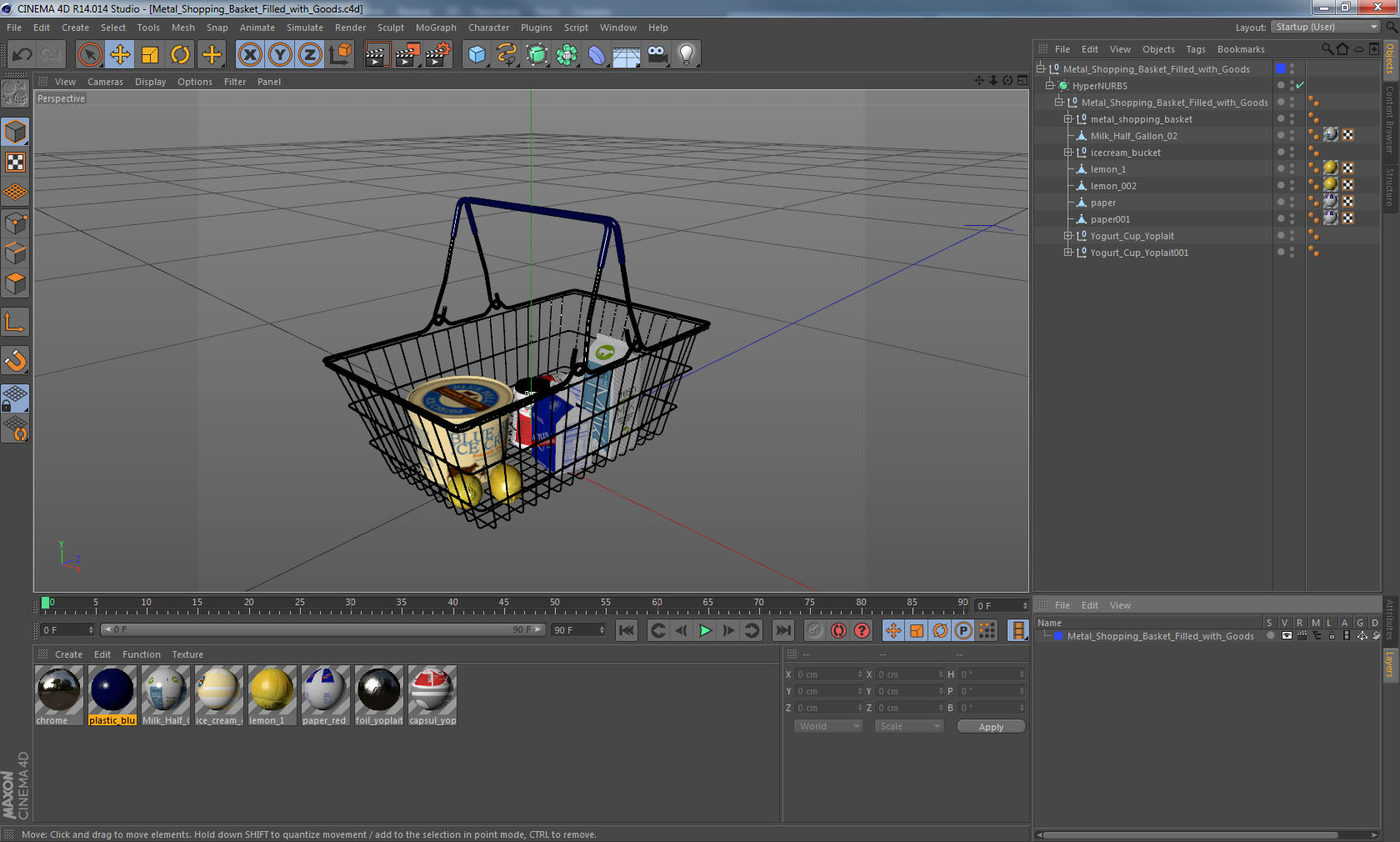Collapse top Metal_Shopping_Basket_Filled_with_Goods root node

pos(1041,68)
